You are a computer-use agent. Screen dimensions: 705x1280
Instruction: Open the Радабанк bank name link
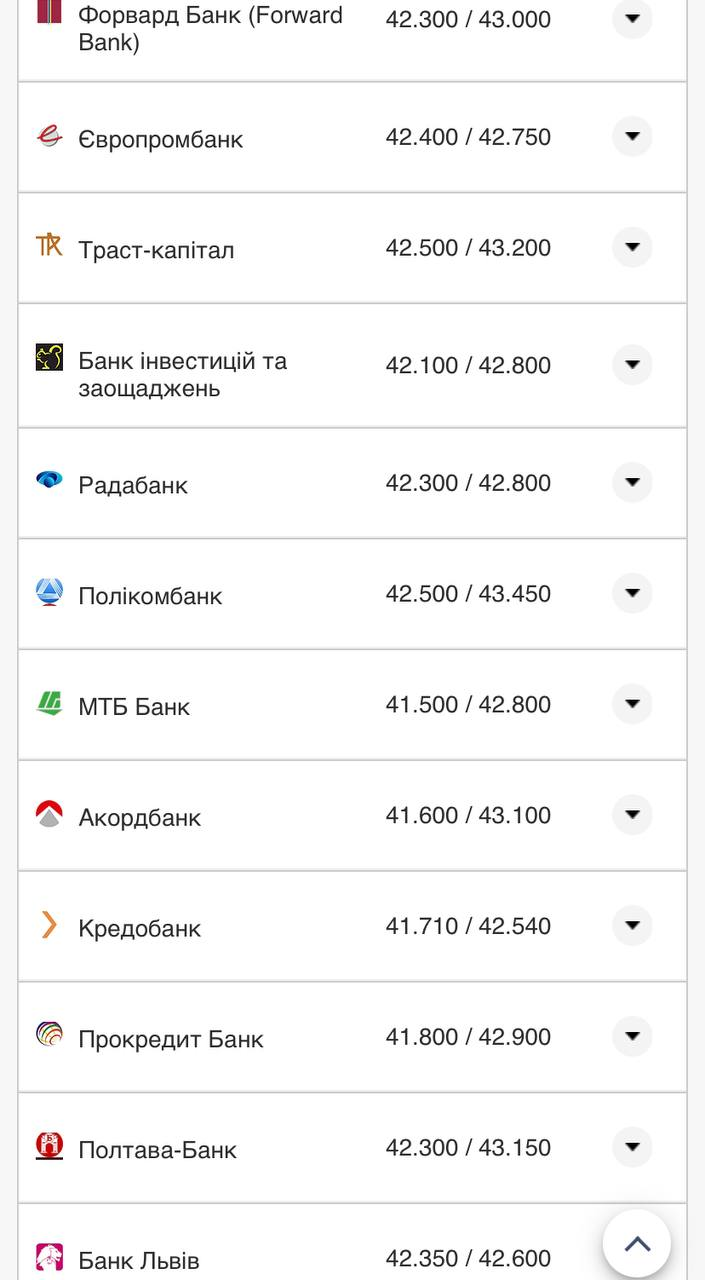tap(133, 485)
